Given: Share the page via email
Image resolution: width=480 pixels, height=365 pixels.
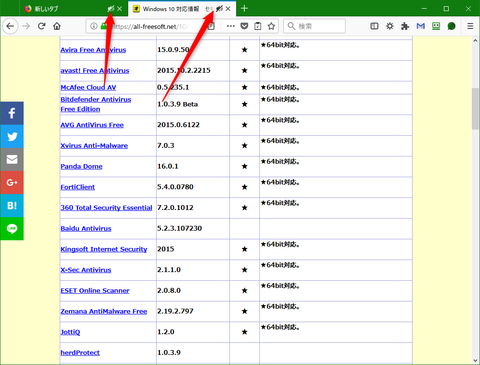Looking at the screenshot, I should (12, 159).
